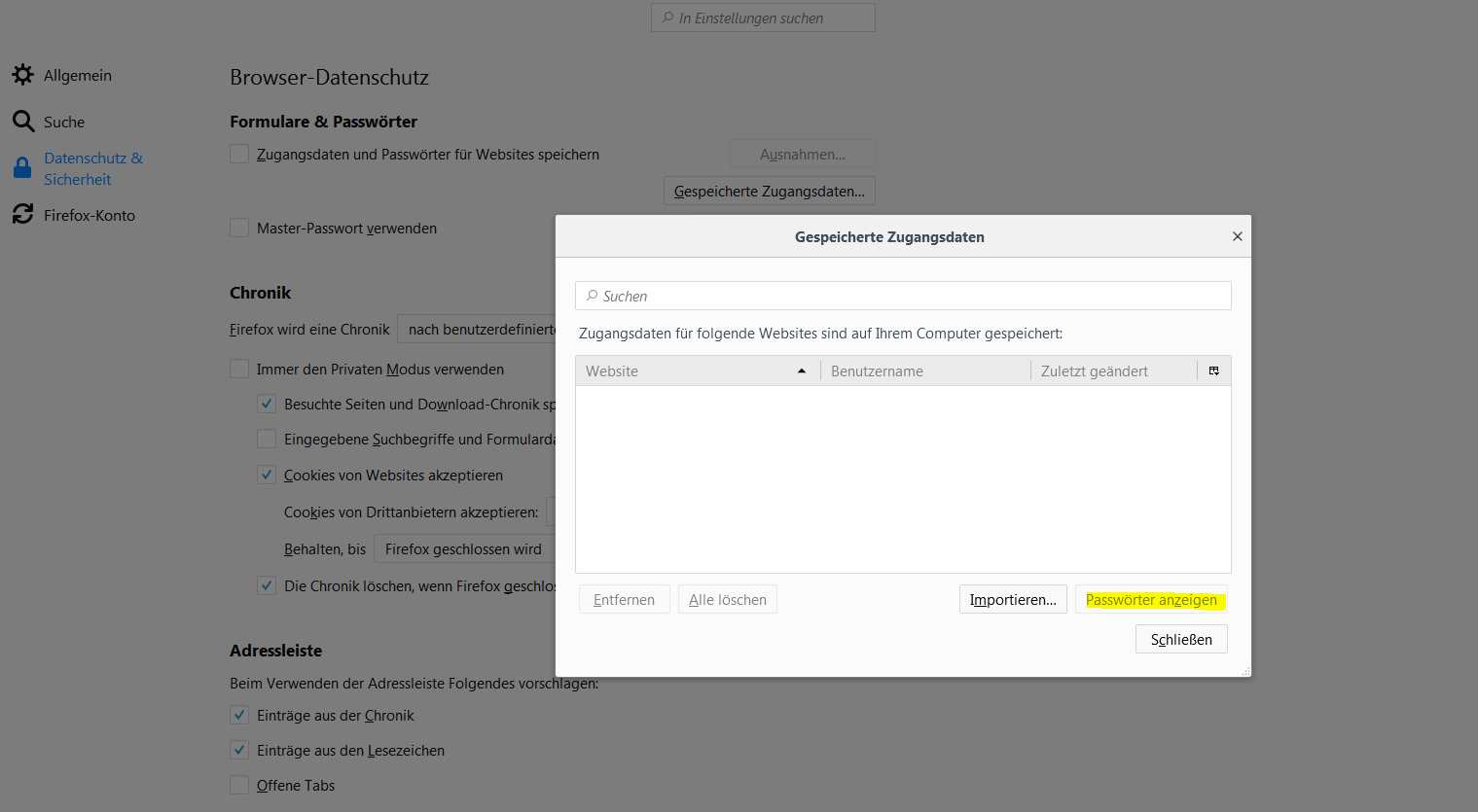Expand the Behalten, bis dropdown
The height and width of the screenshot is (812, 1478).
coord(464,549)
